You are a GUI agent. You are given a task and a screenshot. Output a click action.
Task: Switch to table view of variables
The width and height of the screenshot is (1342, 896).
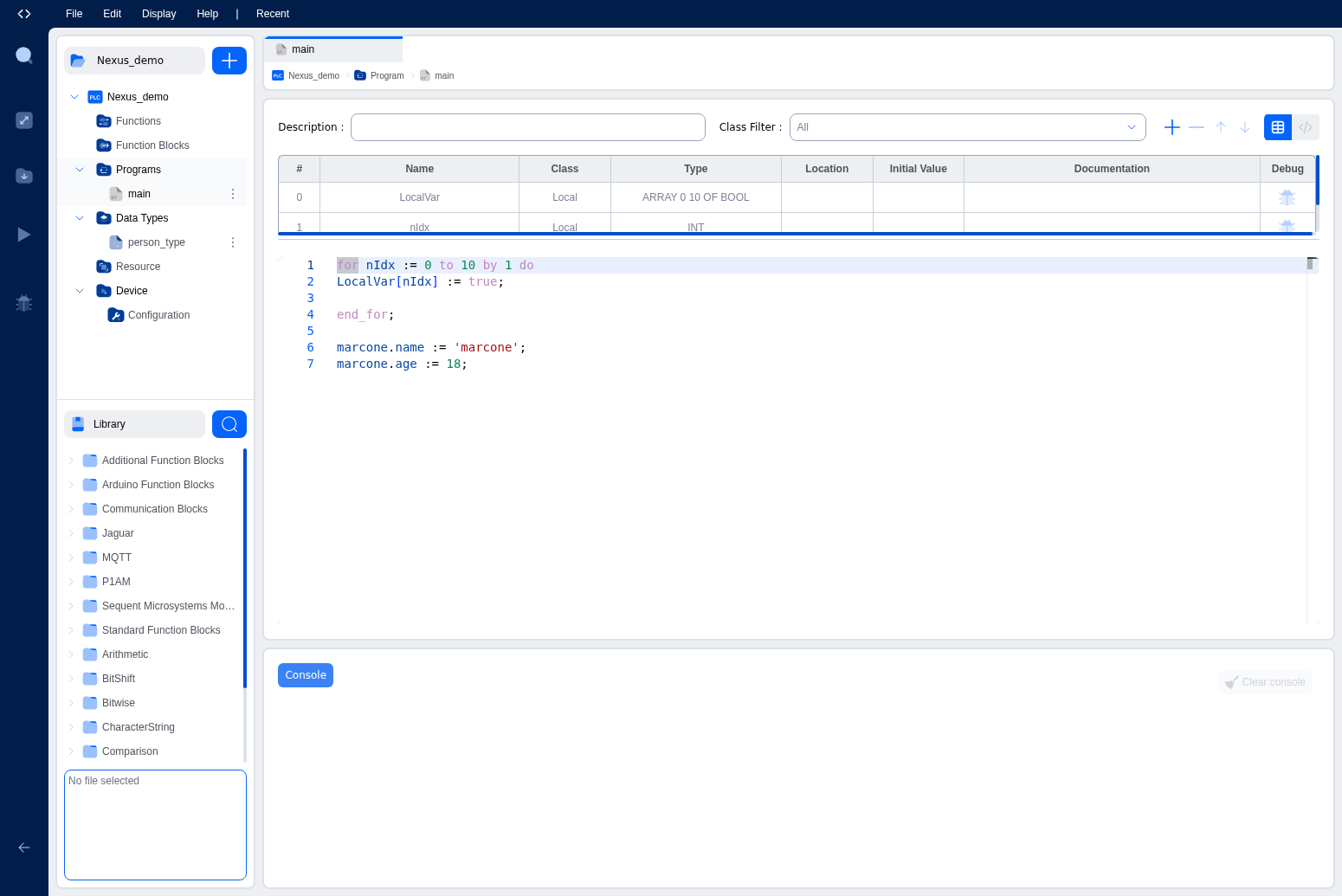pyautogui.click(x=1278, y=127)
